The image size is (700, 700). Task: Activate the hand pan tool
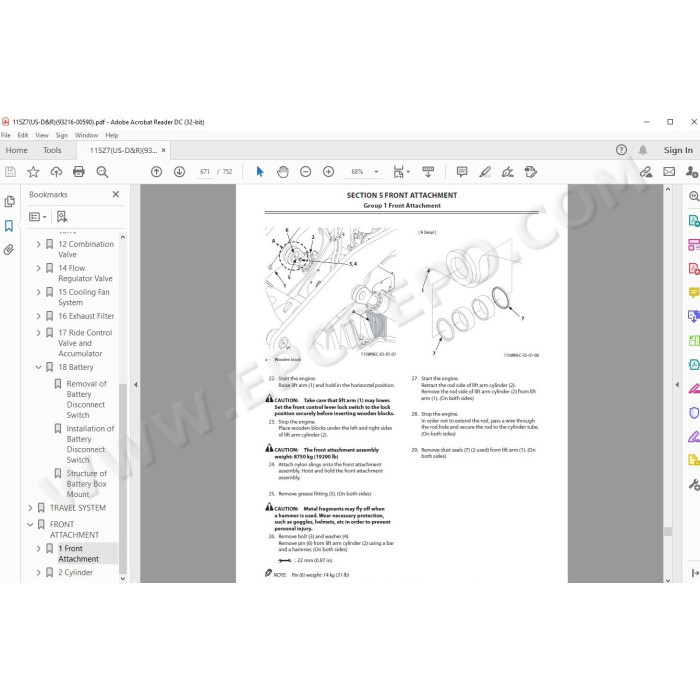283,172
